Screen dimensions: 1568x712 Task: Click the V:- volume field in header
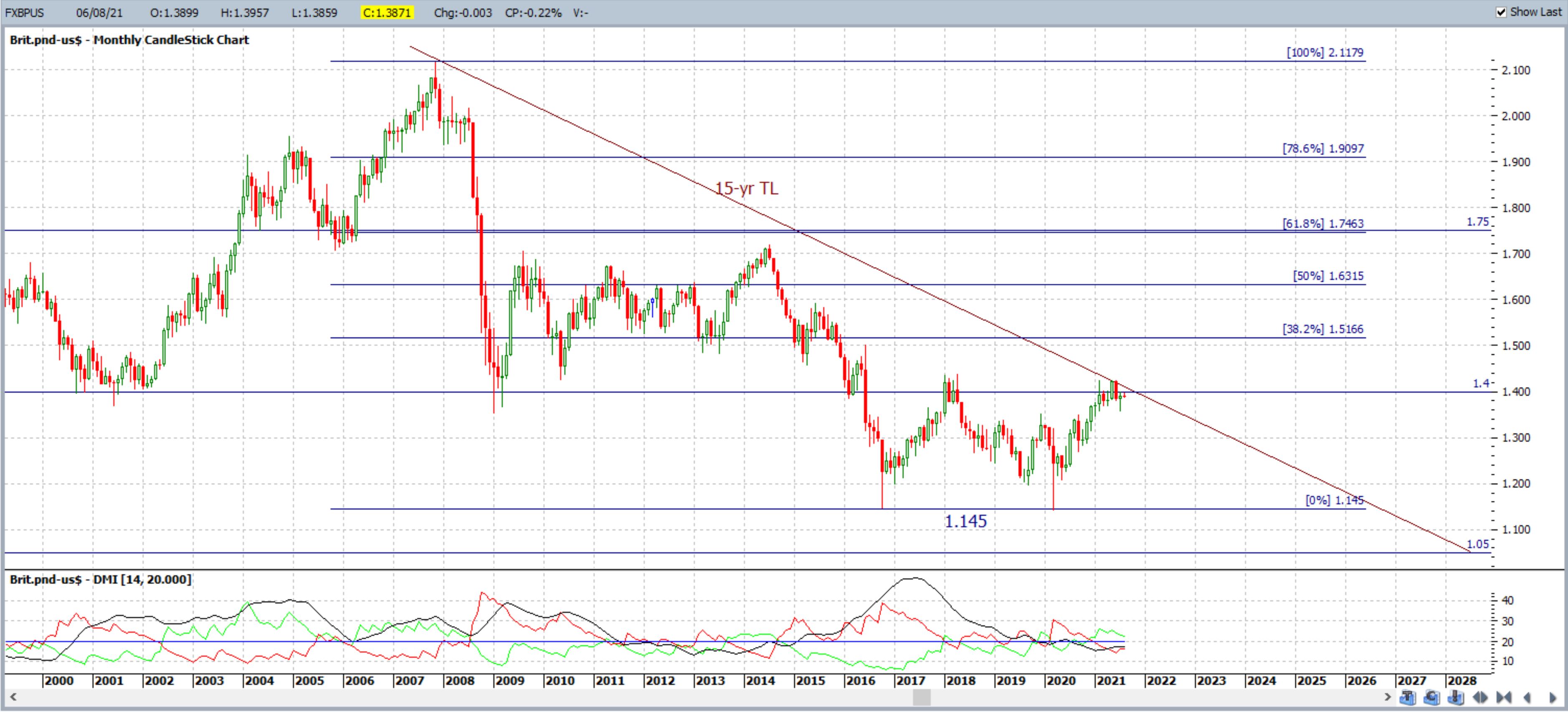click(x=581, y=13)
